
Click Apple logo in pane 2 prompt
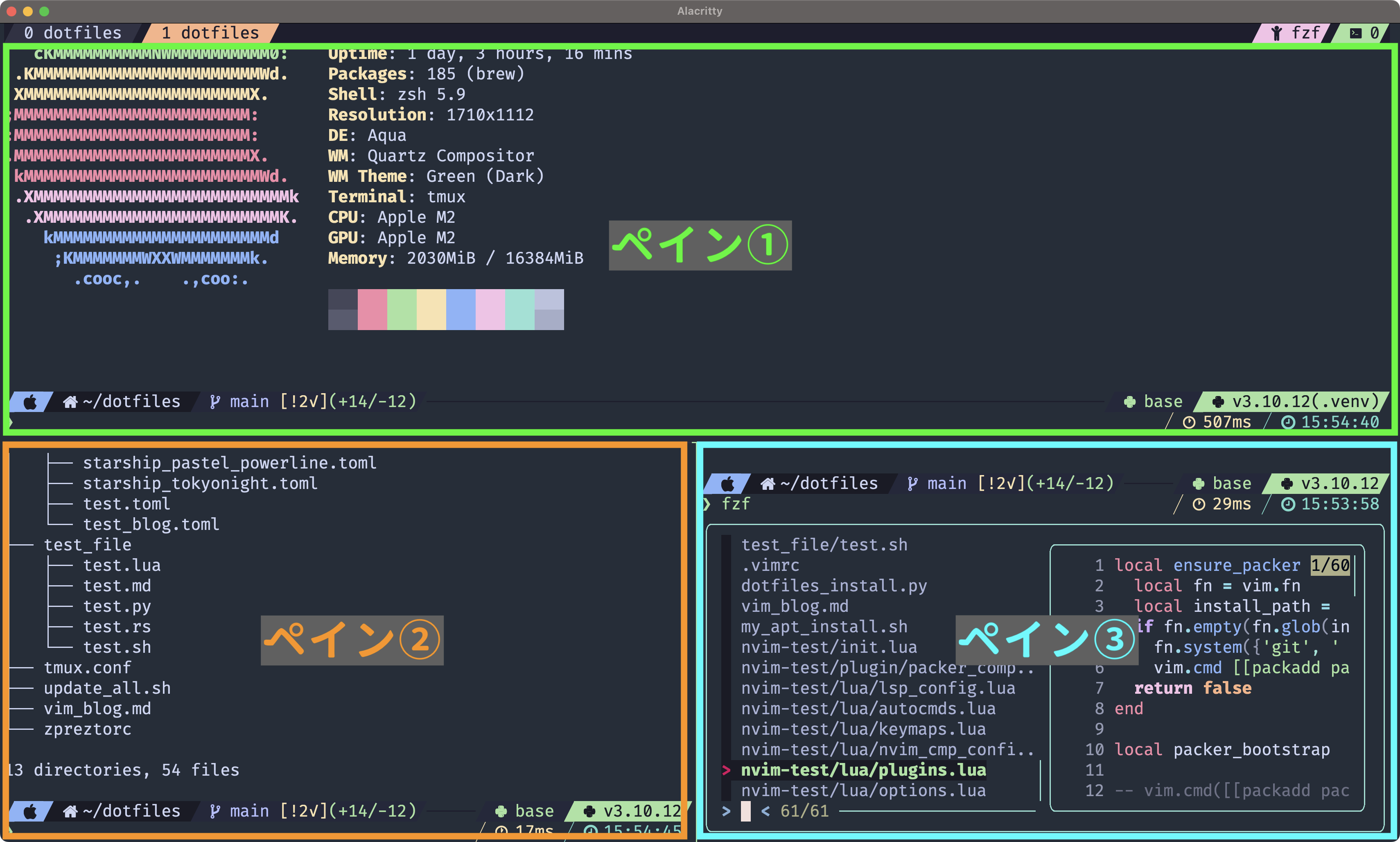(x=31, y=811)
